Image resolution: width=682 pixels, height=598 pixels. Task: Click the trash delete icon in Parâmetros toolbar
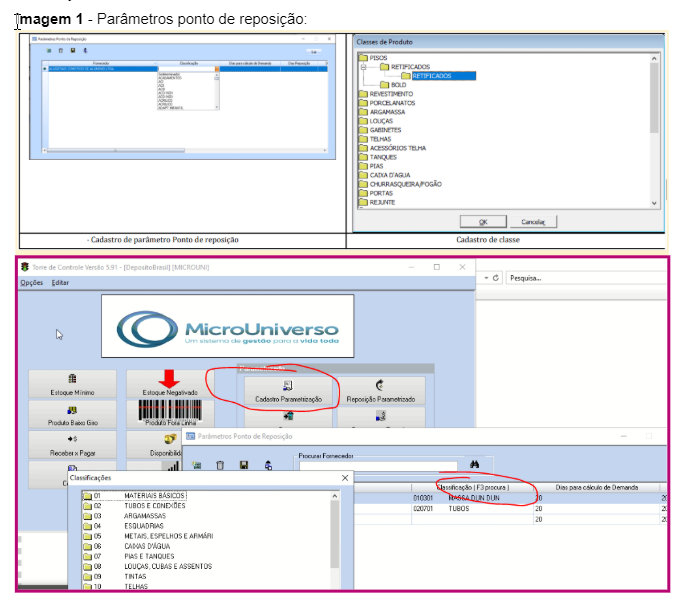coord(220,465)
